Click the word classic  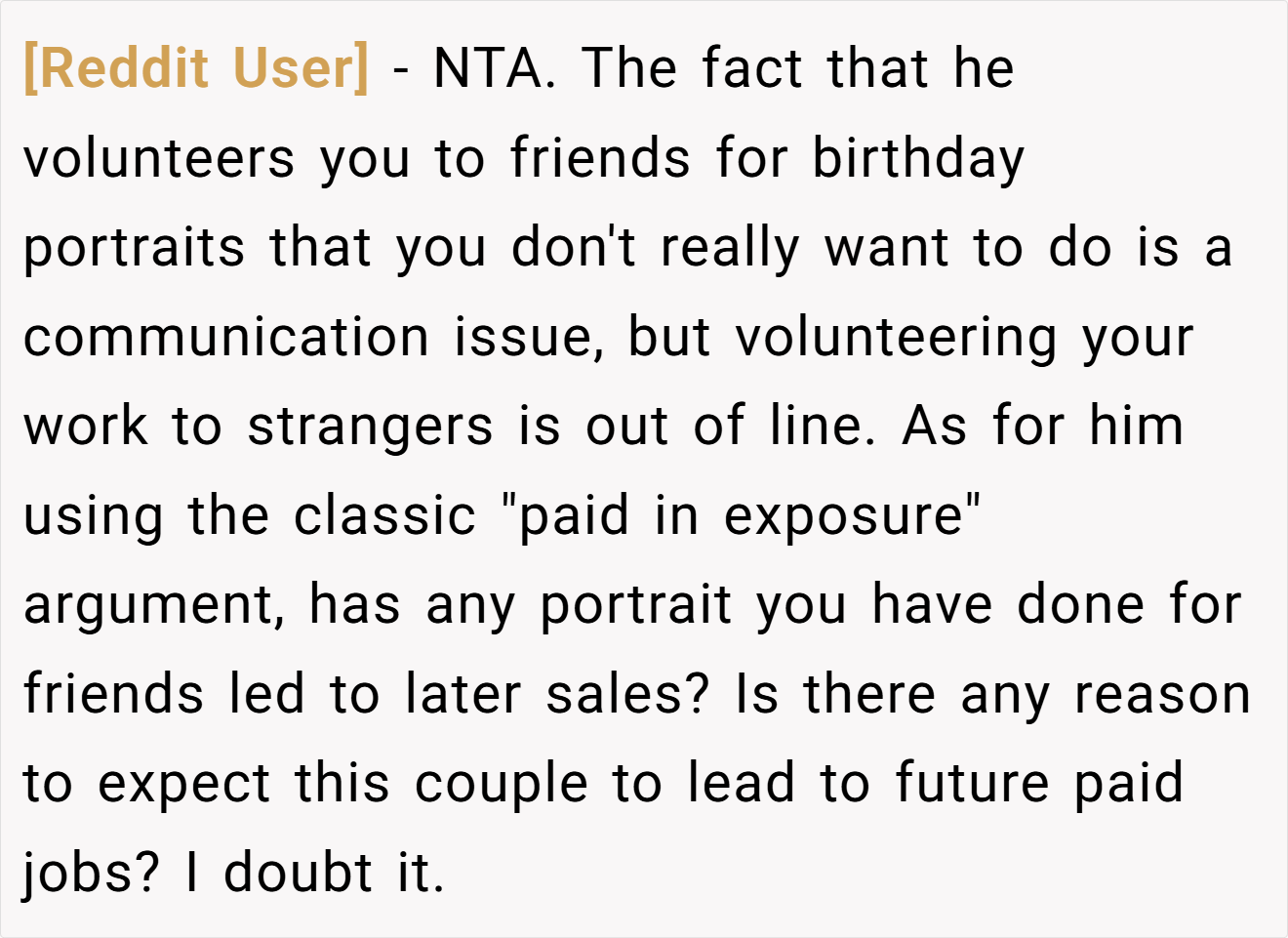pyautogui.click(x=384, y=515)
